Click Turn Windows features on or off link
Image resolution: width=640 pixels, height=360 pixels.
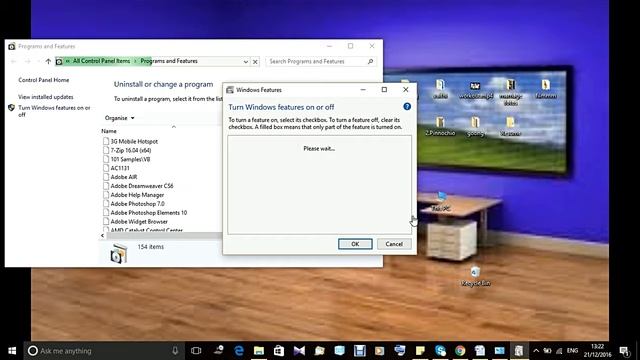[x=54, y=111]
